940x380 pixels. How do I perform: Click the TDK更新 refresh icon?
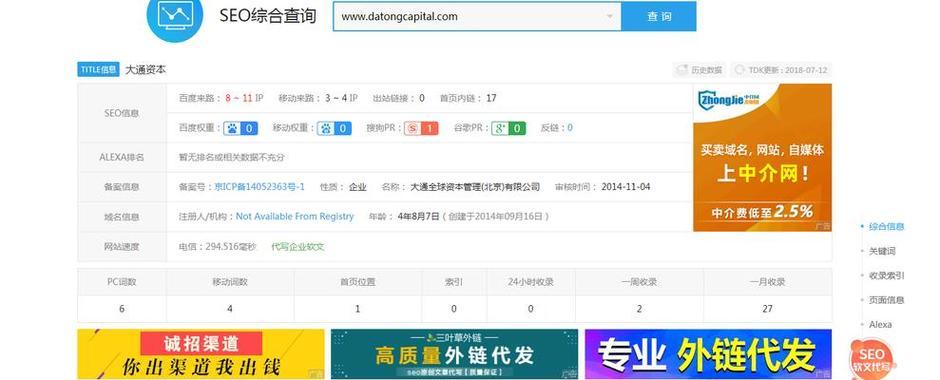[x=740, y=70]
